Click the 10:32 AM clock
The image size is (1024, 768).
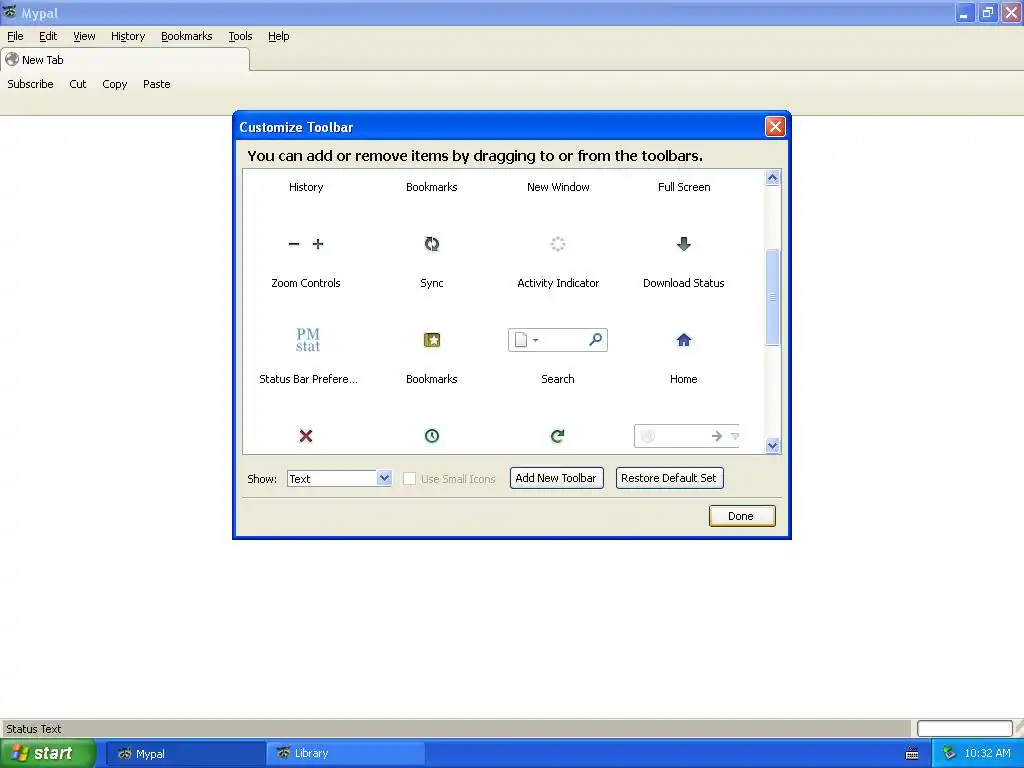pyautogui.click(x=987, y=754)
